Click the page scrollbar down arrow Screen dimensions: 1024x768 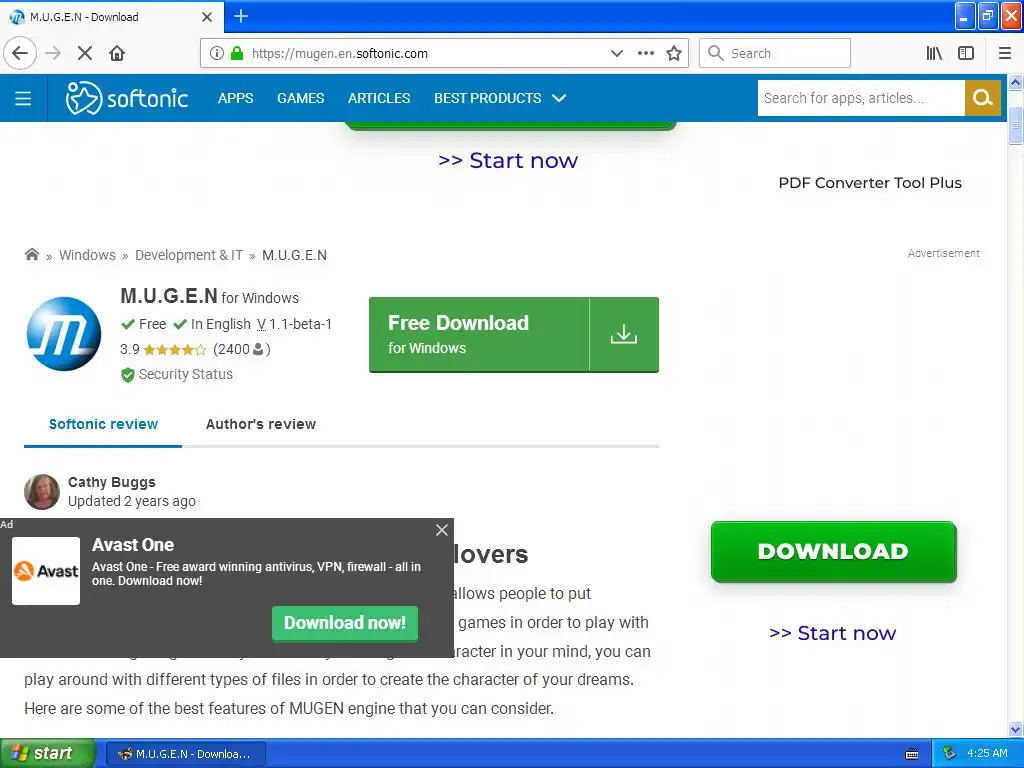coord(1015,729)
